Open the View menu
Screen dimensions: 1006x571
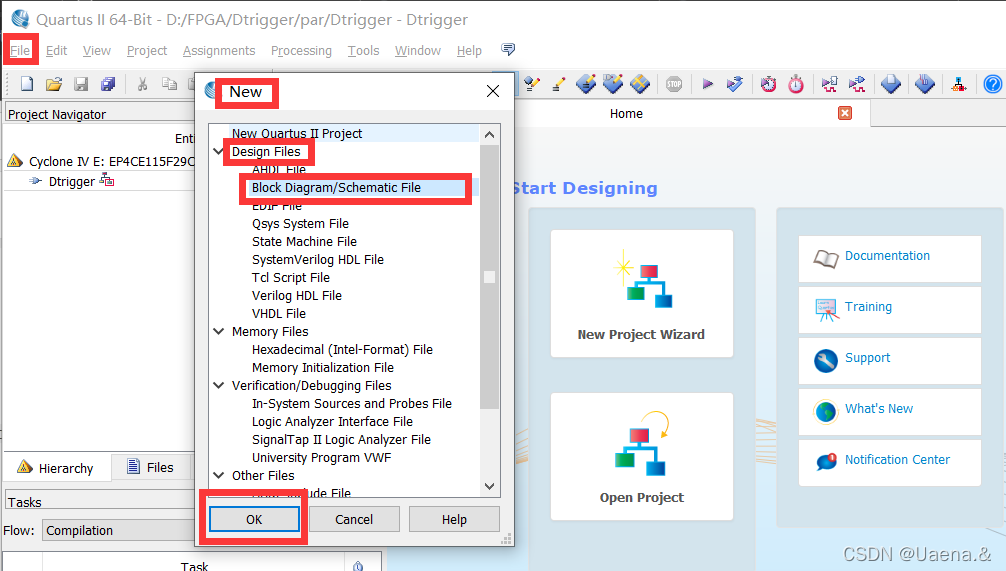point(96,51)
